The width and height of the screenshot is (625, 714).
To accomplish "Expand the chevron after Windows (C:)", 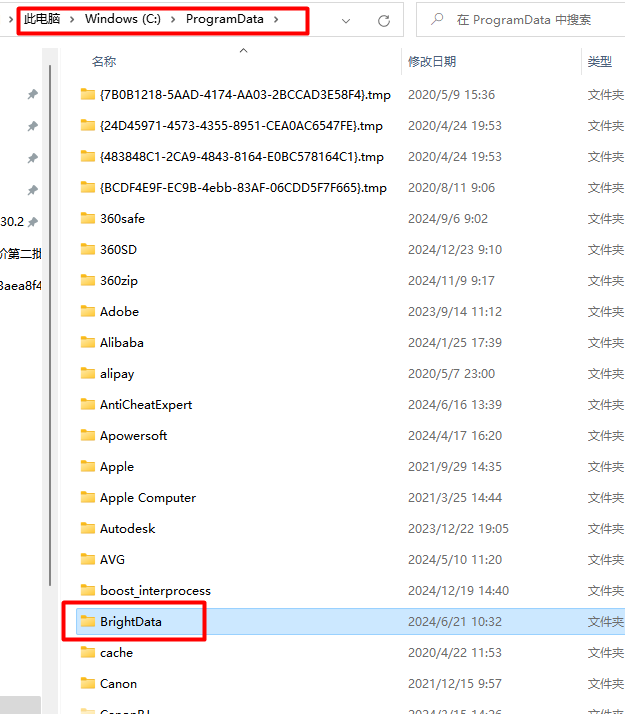I will [x=173, y=20].
